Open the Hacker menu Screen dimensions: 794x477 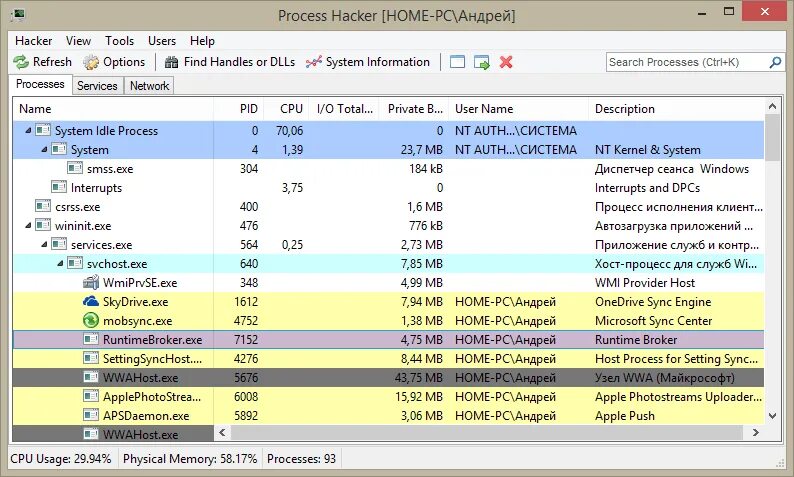33,41
